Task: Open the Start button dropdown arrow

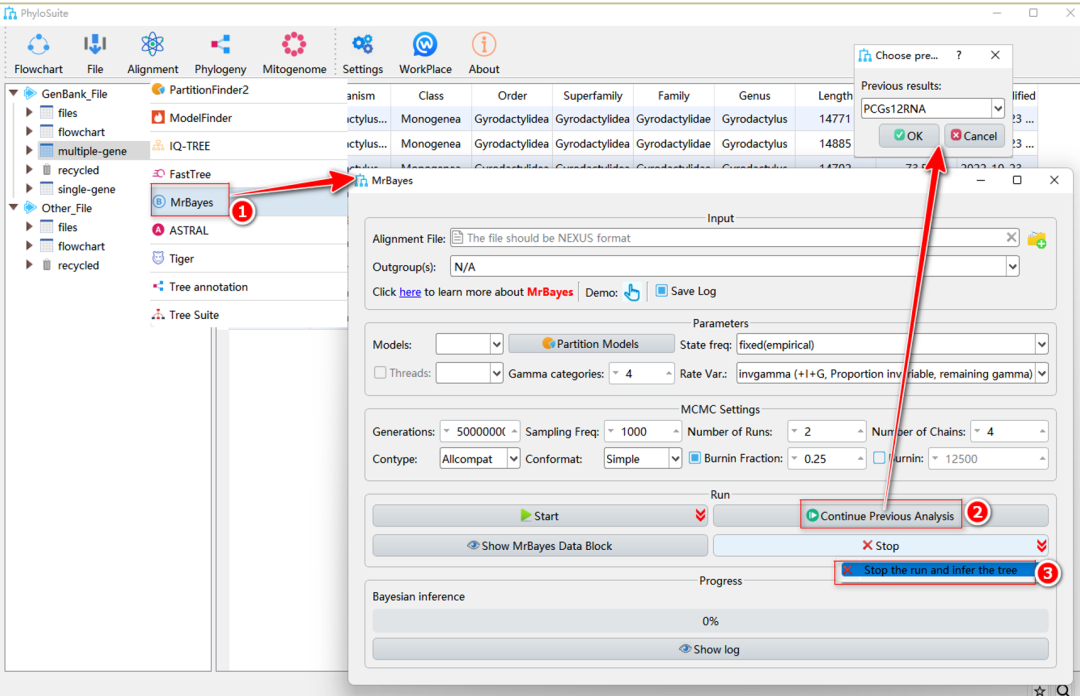Action: [700, 515]
